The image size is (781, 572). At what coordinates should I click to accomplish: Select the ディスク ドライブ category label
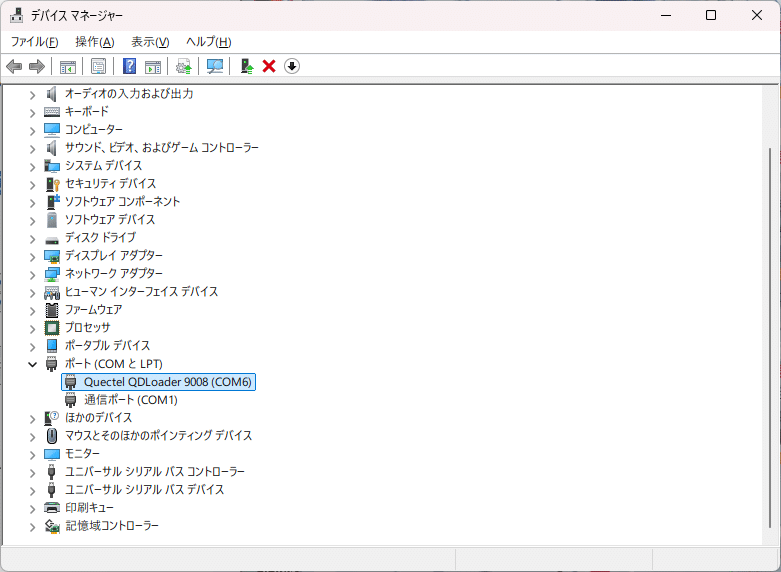tap(100, 238)
